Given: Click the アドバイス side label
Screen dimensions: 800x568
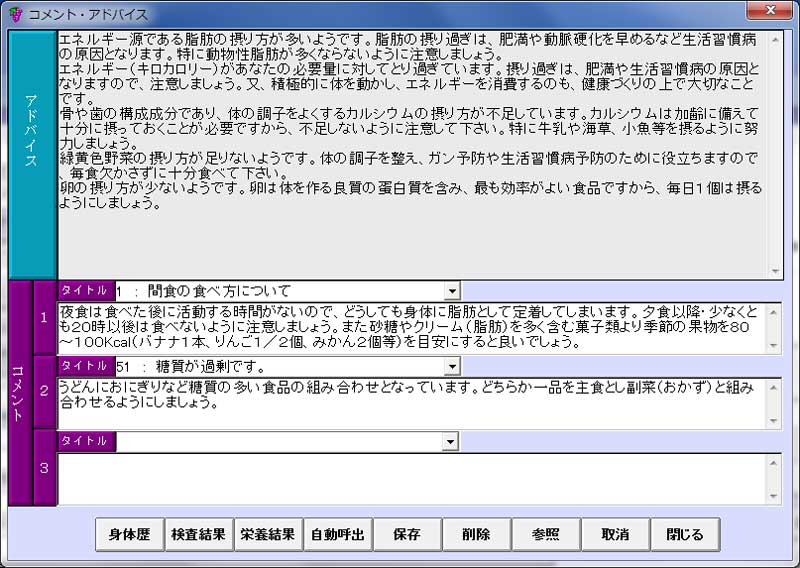Looking at the screenshot, I should (x=32, y=155).
